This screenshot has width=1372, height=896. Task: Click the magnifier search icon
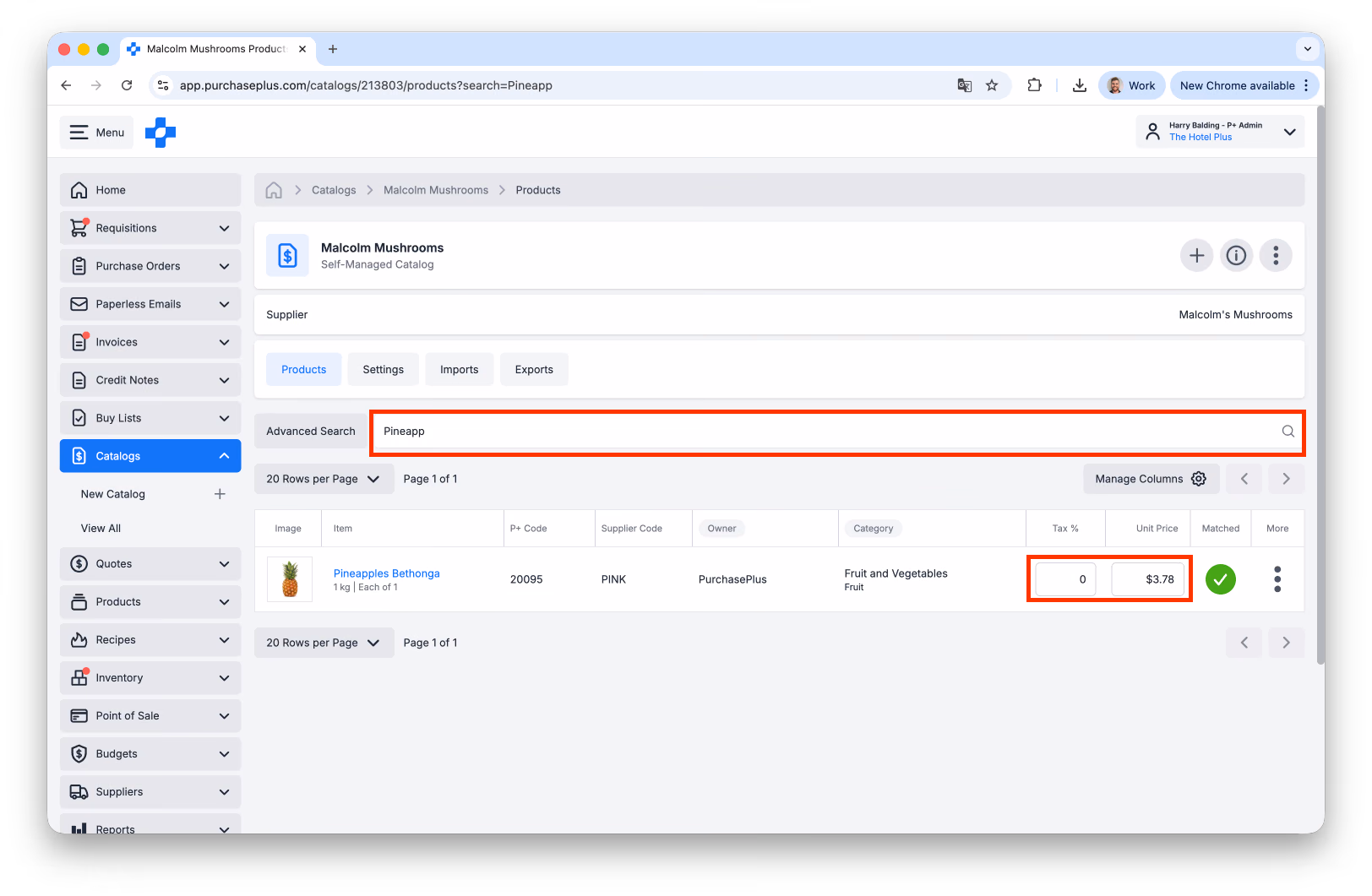pyautogui.click(x=1288, y=432)
